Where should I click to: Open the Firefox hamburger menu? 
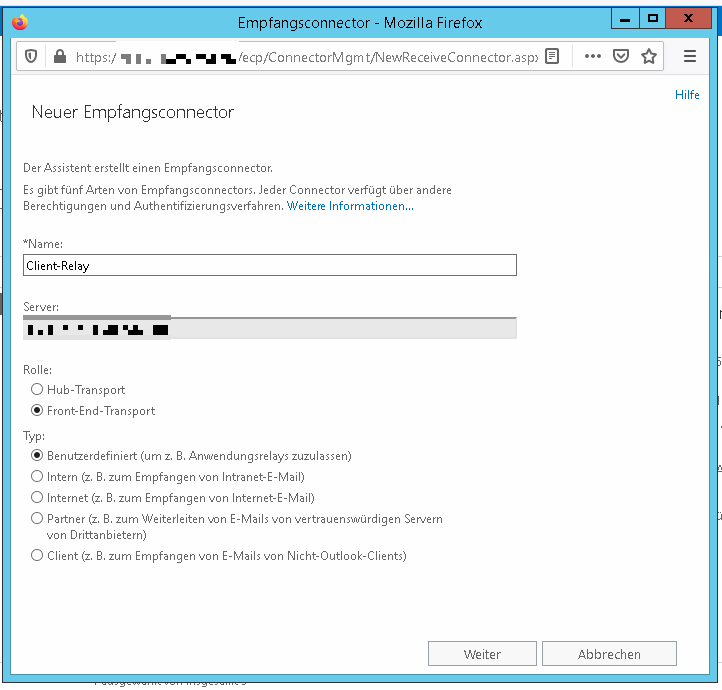click(x=690, y=57)
